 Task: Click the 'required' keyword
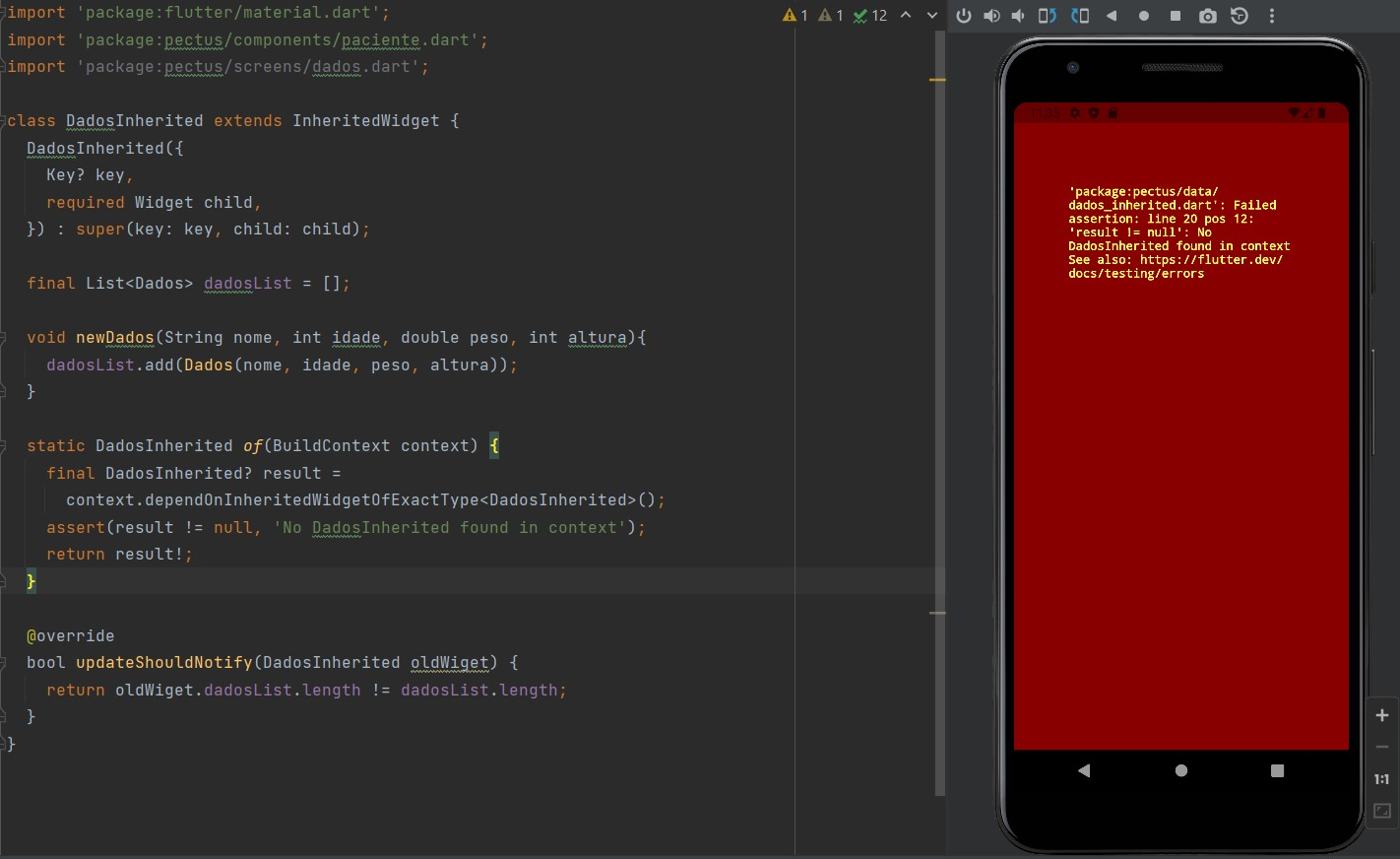(x=86, y=203)
